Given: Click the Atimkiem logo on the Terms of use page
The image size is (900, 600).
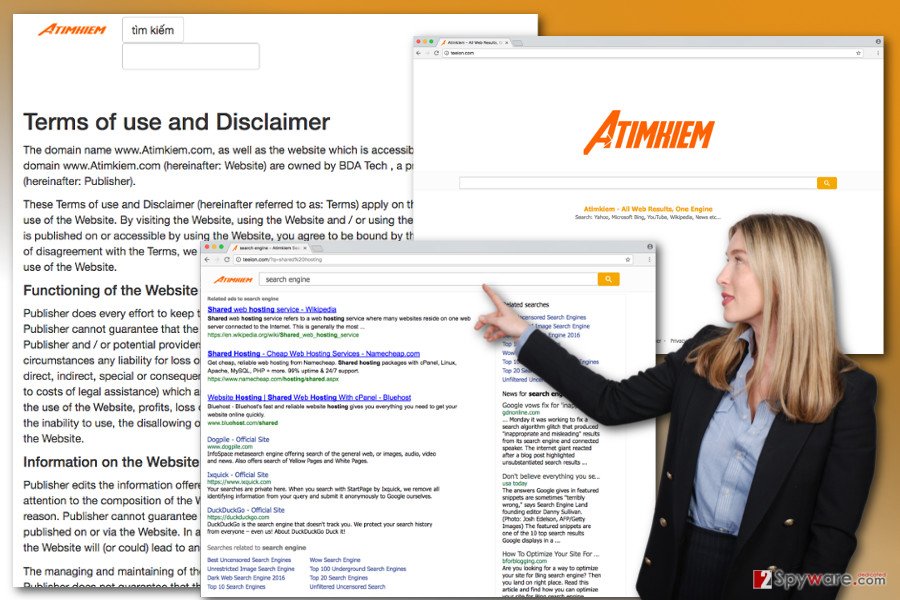Looking at the screenshot, I should pos(72,30).
